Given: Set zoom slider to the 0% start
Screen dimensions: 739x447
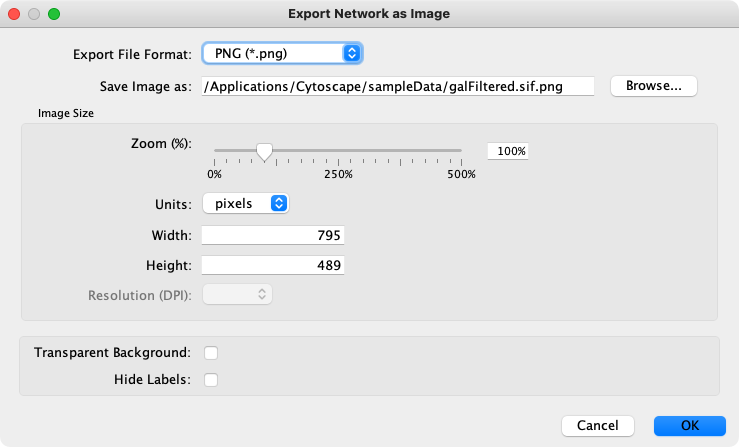Looking at the screenshot, I should [215, 151].
